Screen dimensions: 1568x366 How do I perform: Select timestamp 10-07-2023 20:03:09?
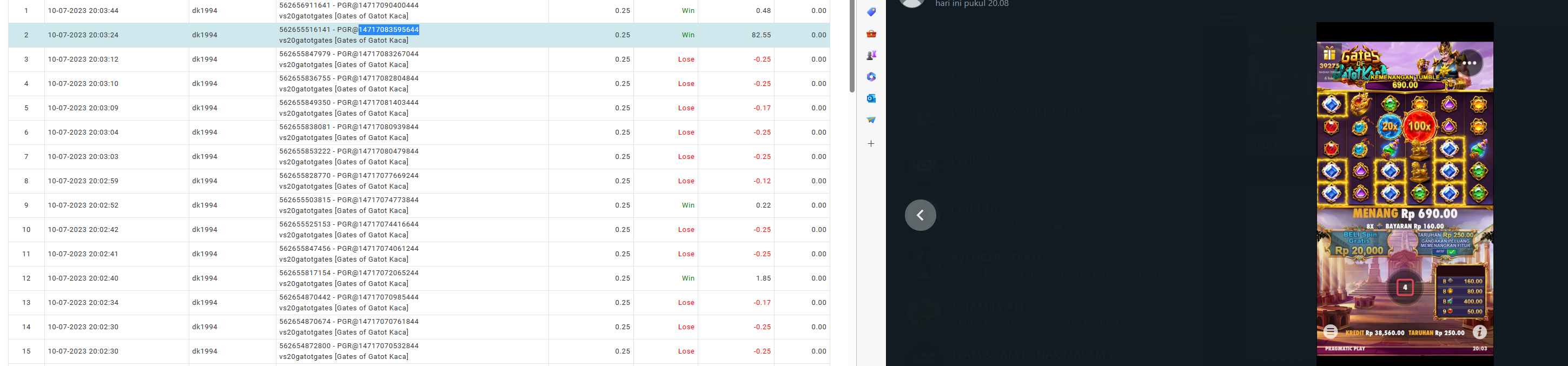coord(83,108)
